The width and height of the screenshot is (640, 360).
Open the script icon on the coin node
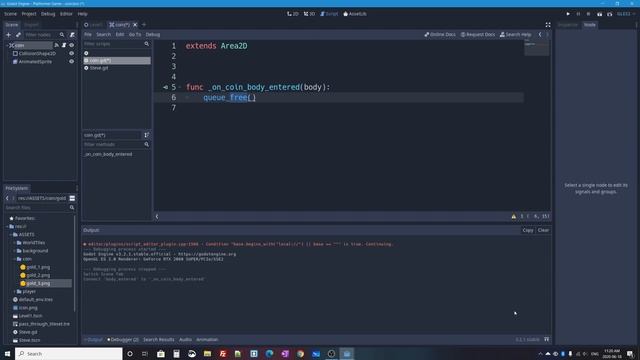coord(64,45)
